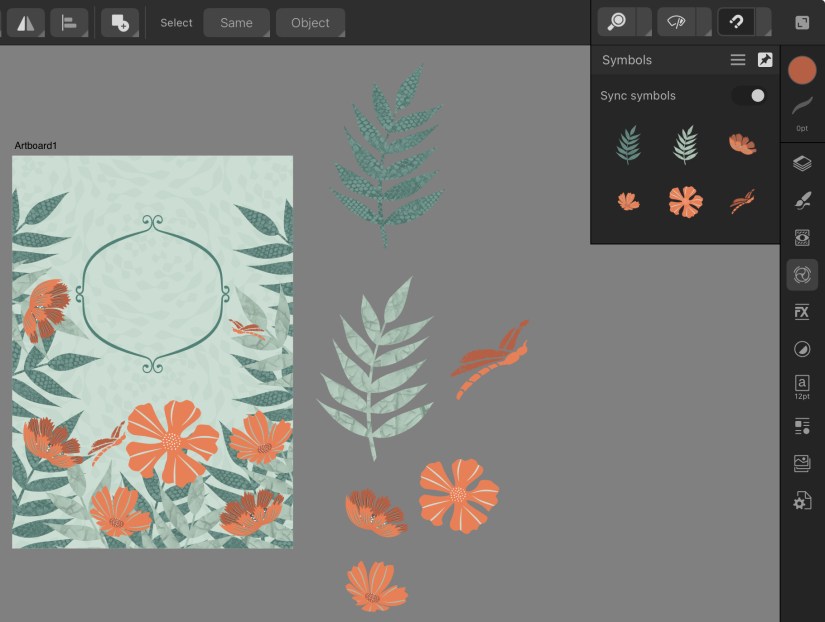Open the Layers studio panel
The width and height of the screenshot is (825, 622).
tap(801, 163)
